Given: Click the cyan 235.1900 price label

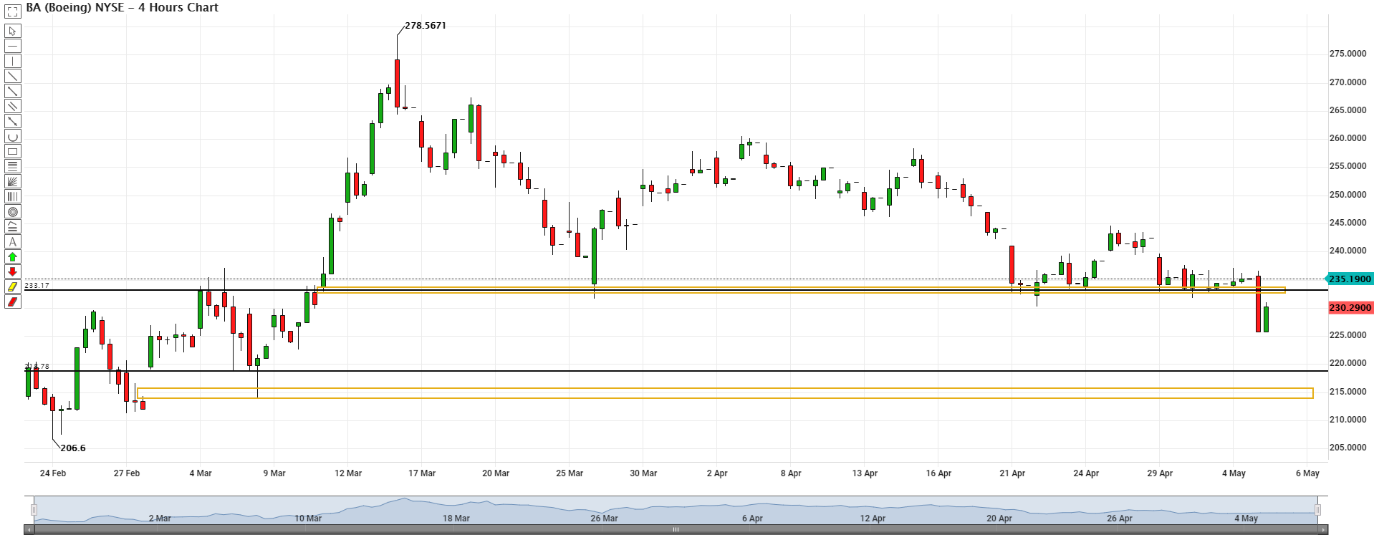Looking at the screenshot, I should pos(1350,279).
